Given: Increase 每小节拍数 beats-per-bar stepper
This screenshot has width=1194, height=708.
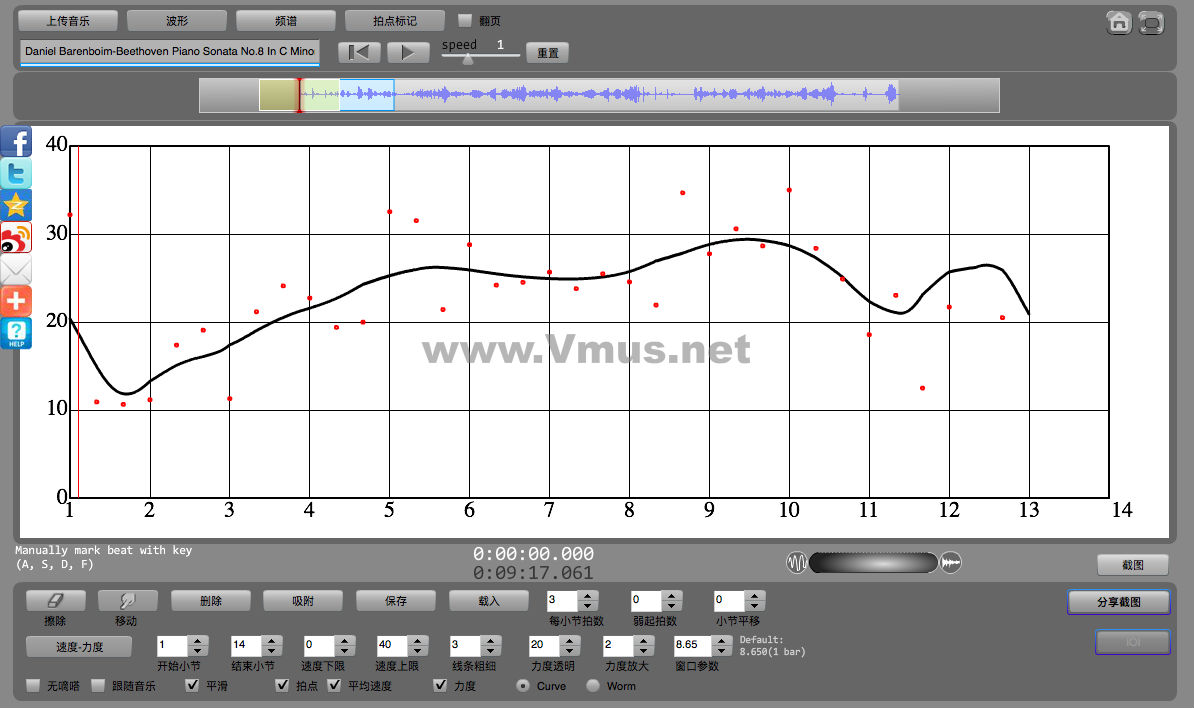Looking at the screenshot, I should click(588, 596).
